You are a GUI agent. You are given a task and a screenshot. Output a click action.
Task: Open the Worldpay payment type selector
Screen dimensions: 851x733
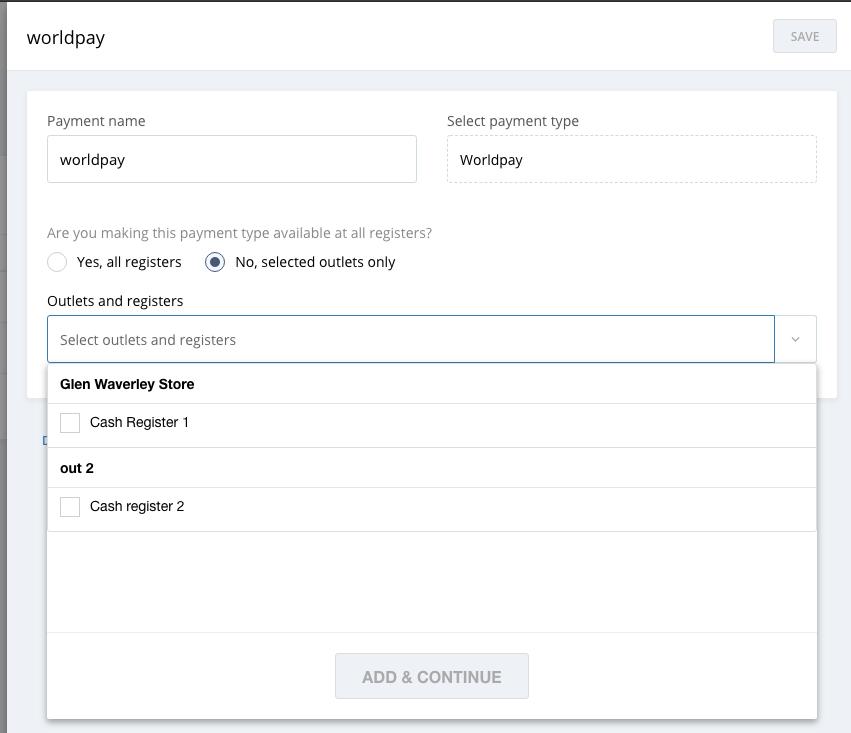tap(631, 160)
